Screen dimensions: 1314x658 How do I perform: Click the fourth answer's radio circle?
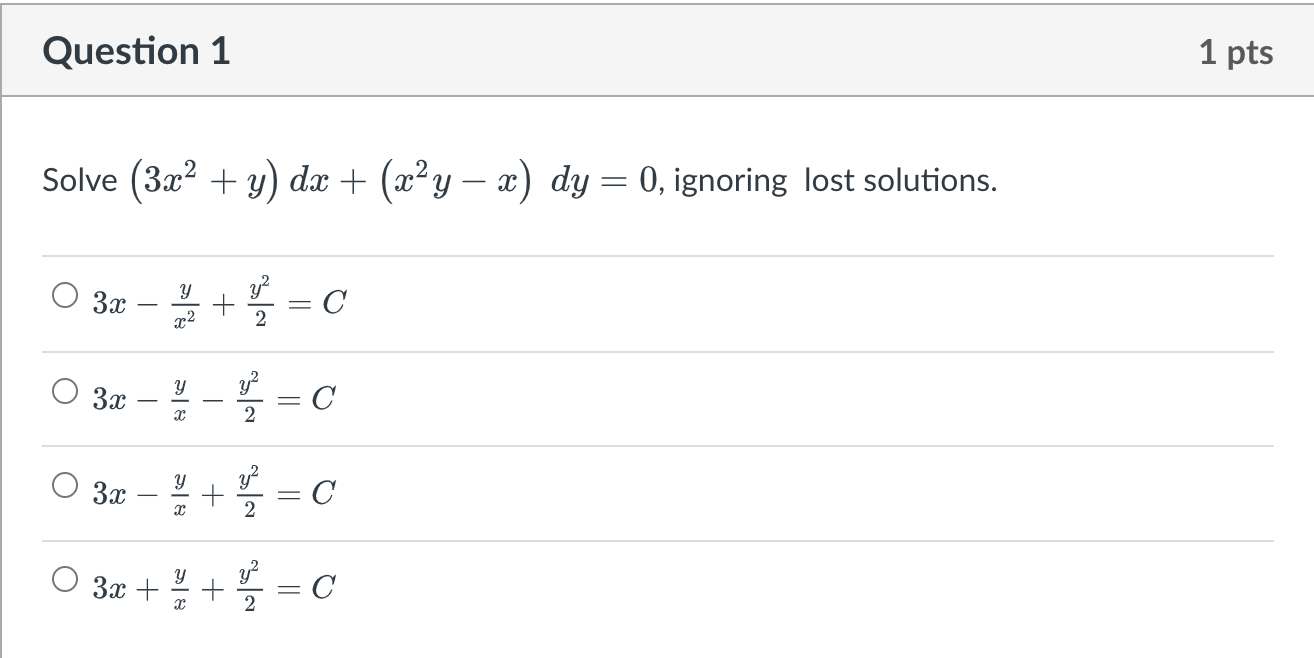pyautogui.click(x=64, y=577)
